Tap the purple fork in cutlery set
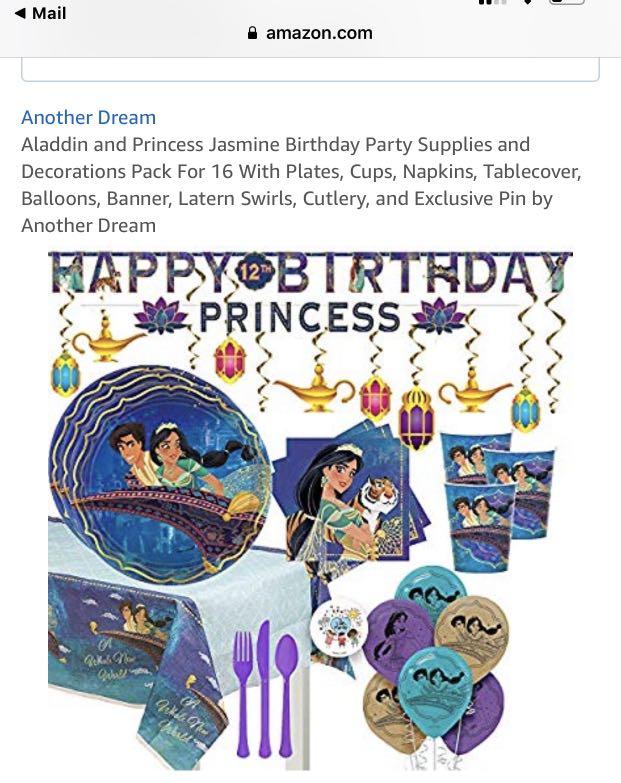This screenshot has width=621, height=783. [x=243, y=694]
